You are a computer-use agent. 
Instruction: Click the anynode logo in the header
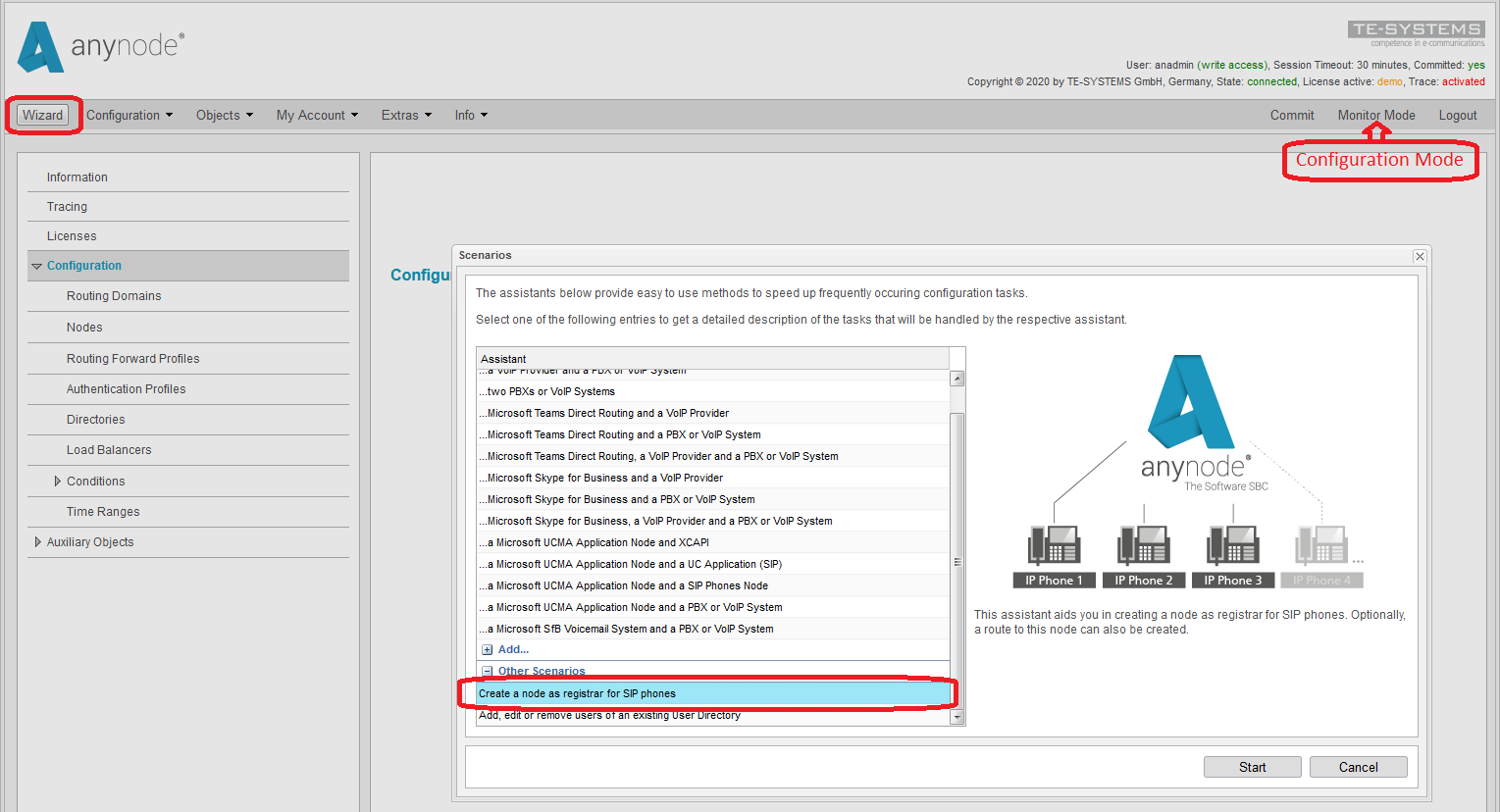coord(100,47)
